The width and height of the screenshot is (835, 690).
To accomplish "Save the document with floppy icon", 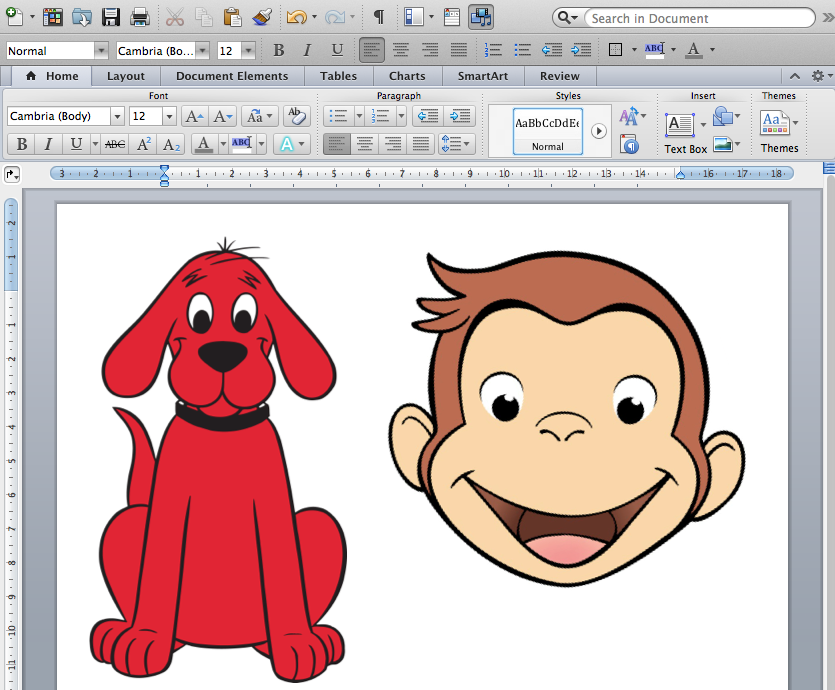I will 111,17.
